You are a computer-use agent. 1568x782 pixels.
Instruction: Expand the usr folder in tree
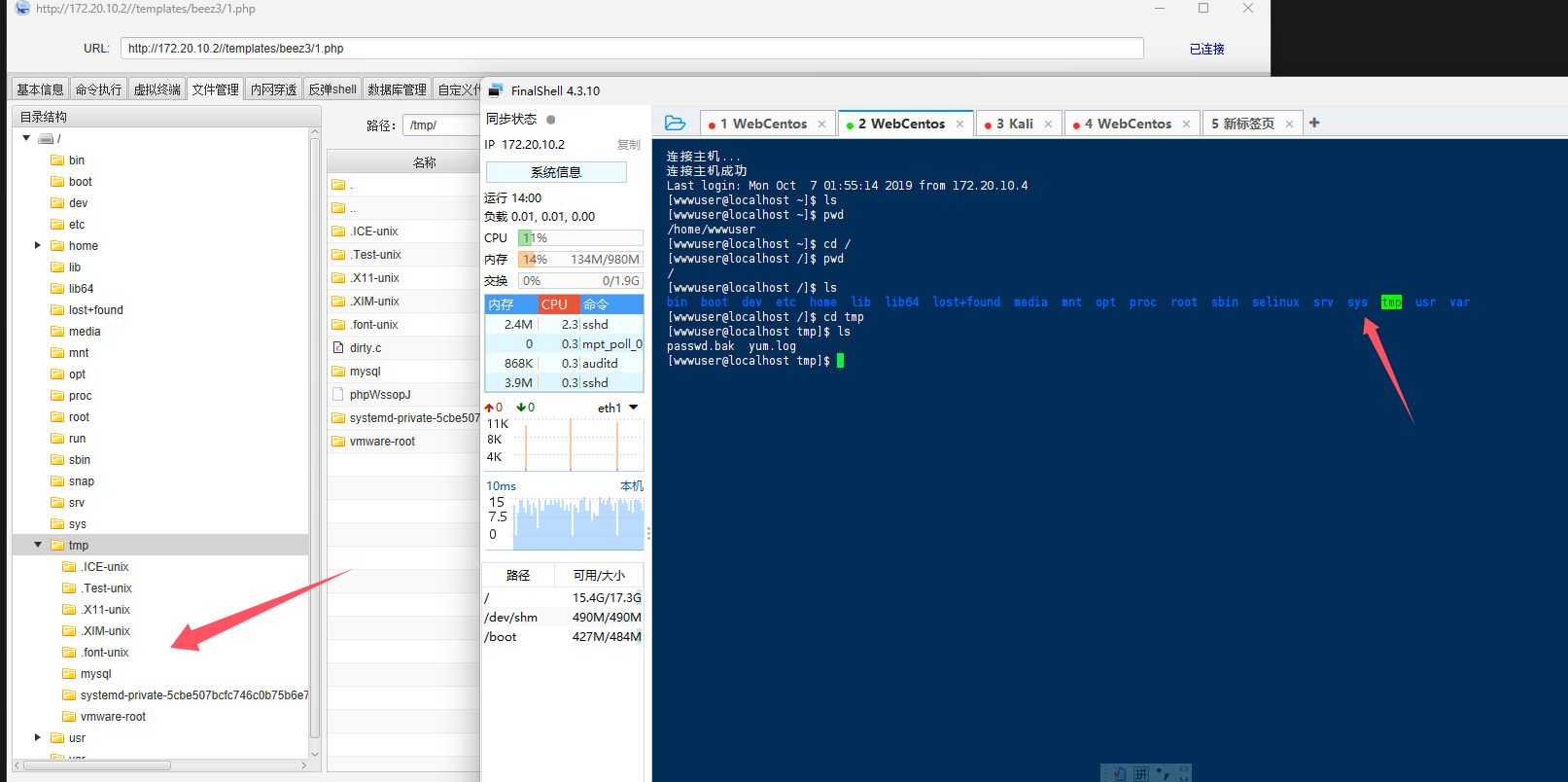pyautogui.click(x=38, y=738)
